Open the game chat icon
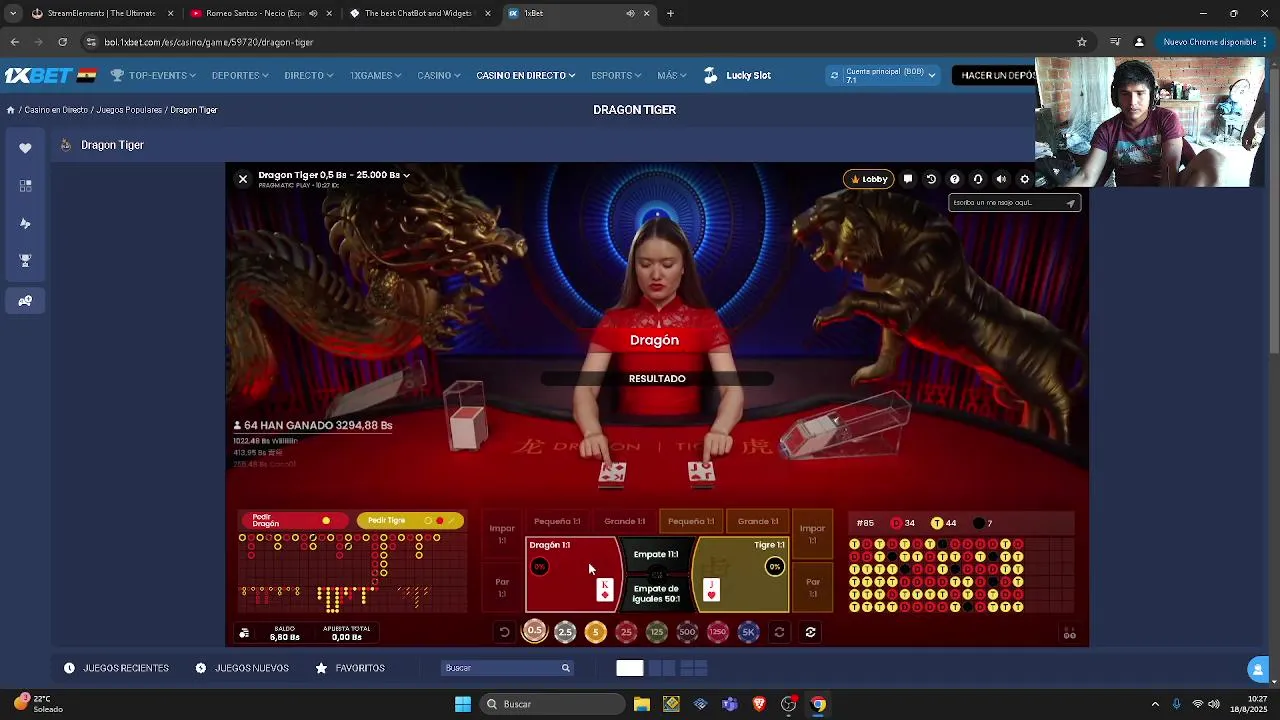This screenshot has height=720, width=1280. [908, 179]
